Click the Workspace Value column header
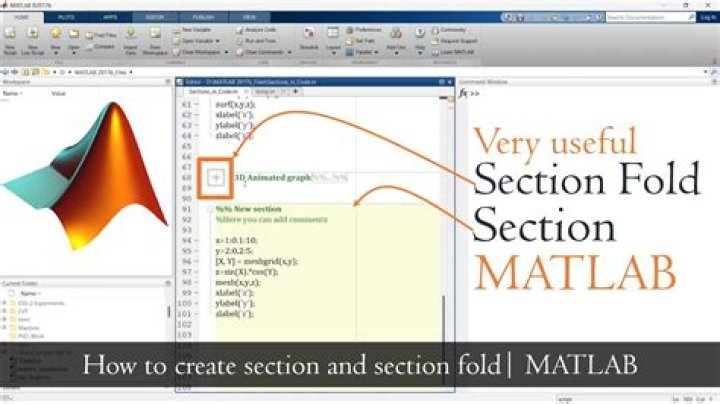This screenshot has height=404, width=720. (59, 93)
